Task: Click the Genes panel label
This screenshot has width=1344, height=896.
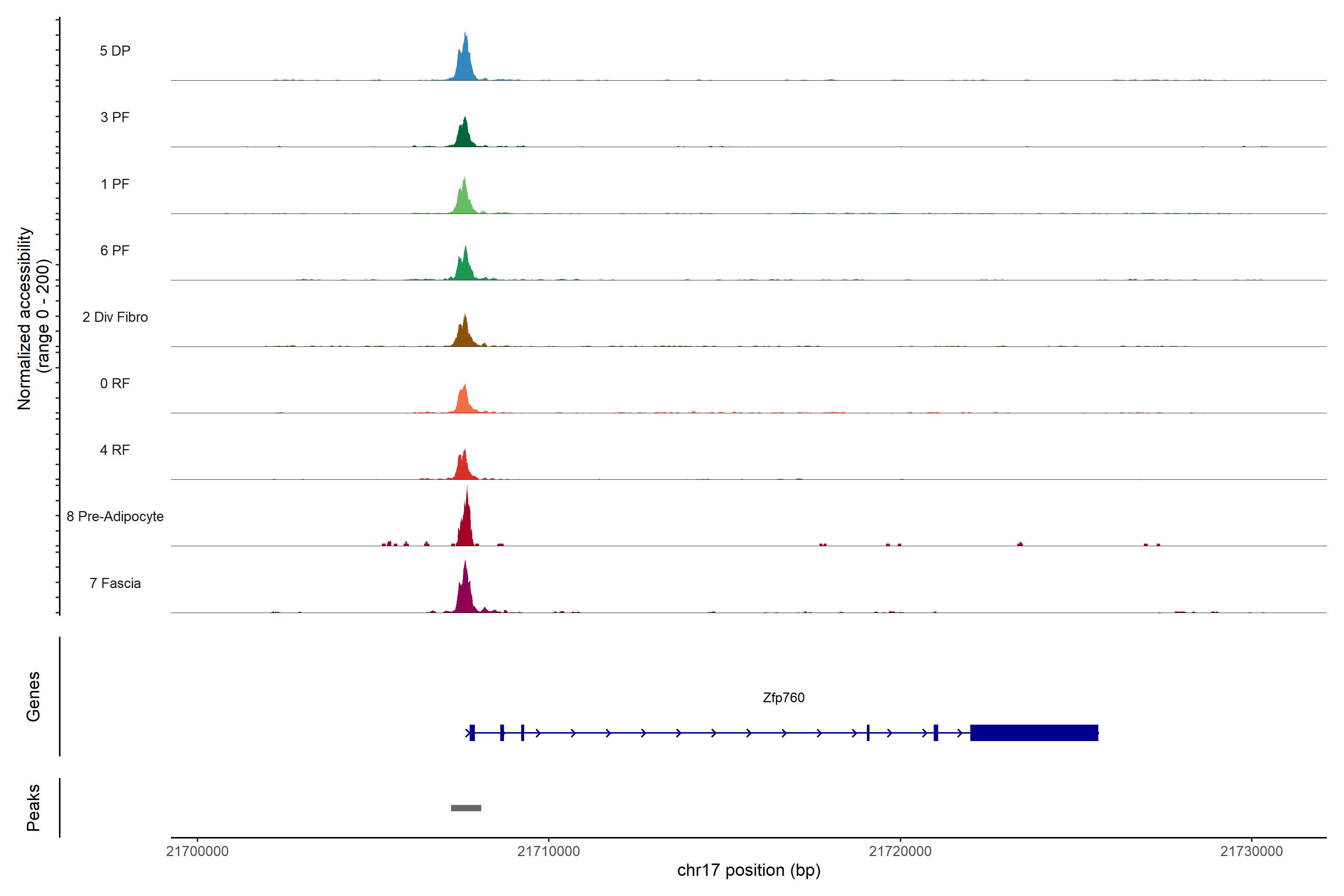Action: pyautogui.click(x=33, y=697)
